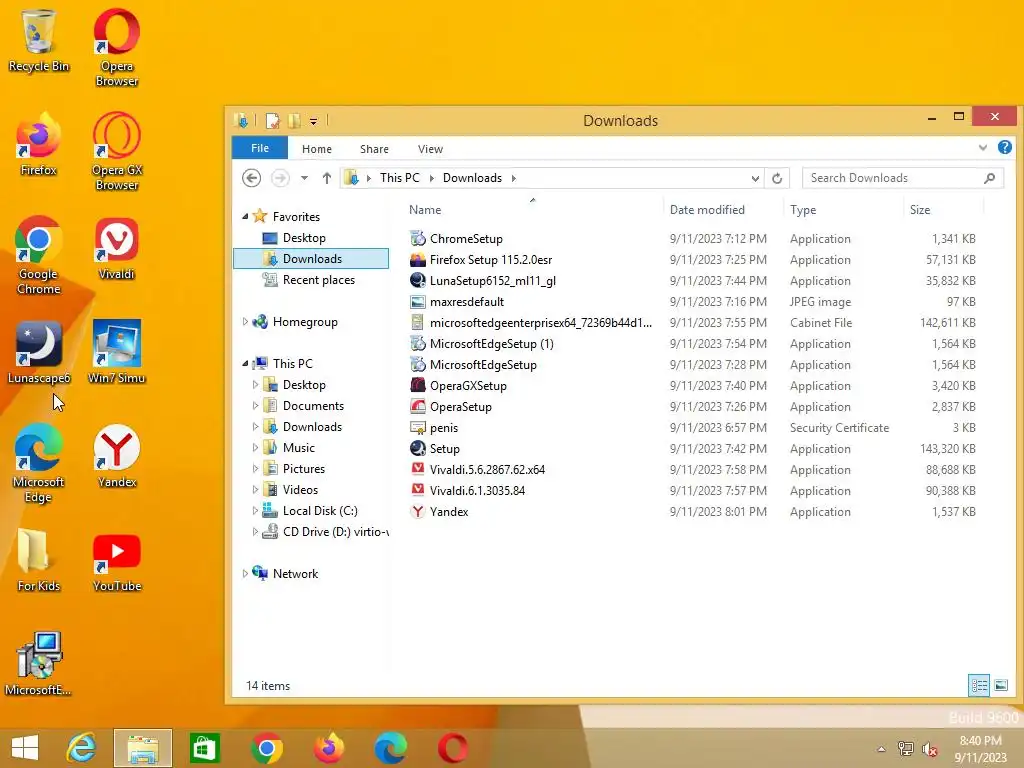This screenshot has height=768, width=1024.
Task: Select the Google Chrome desktop shortcut
Action: [39, 255]
